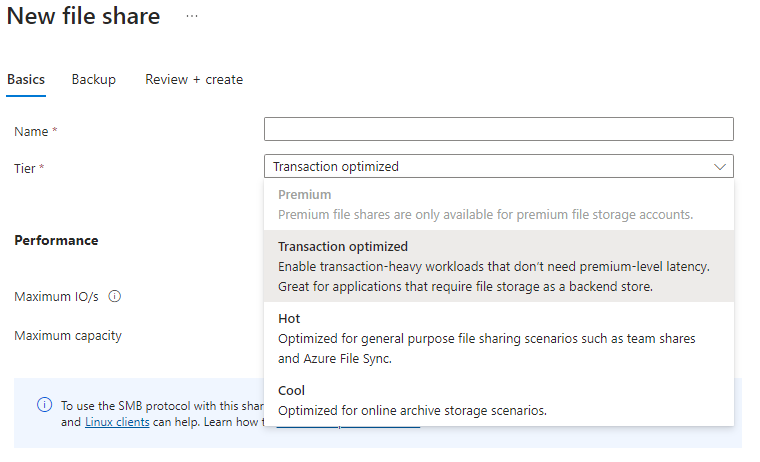
Task: Open the Linux clients link
Action: [x=117, y=422]
